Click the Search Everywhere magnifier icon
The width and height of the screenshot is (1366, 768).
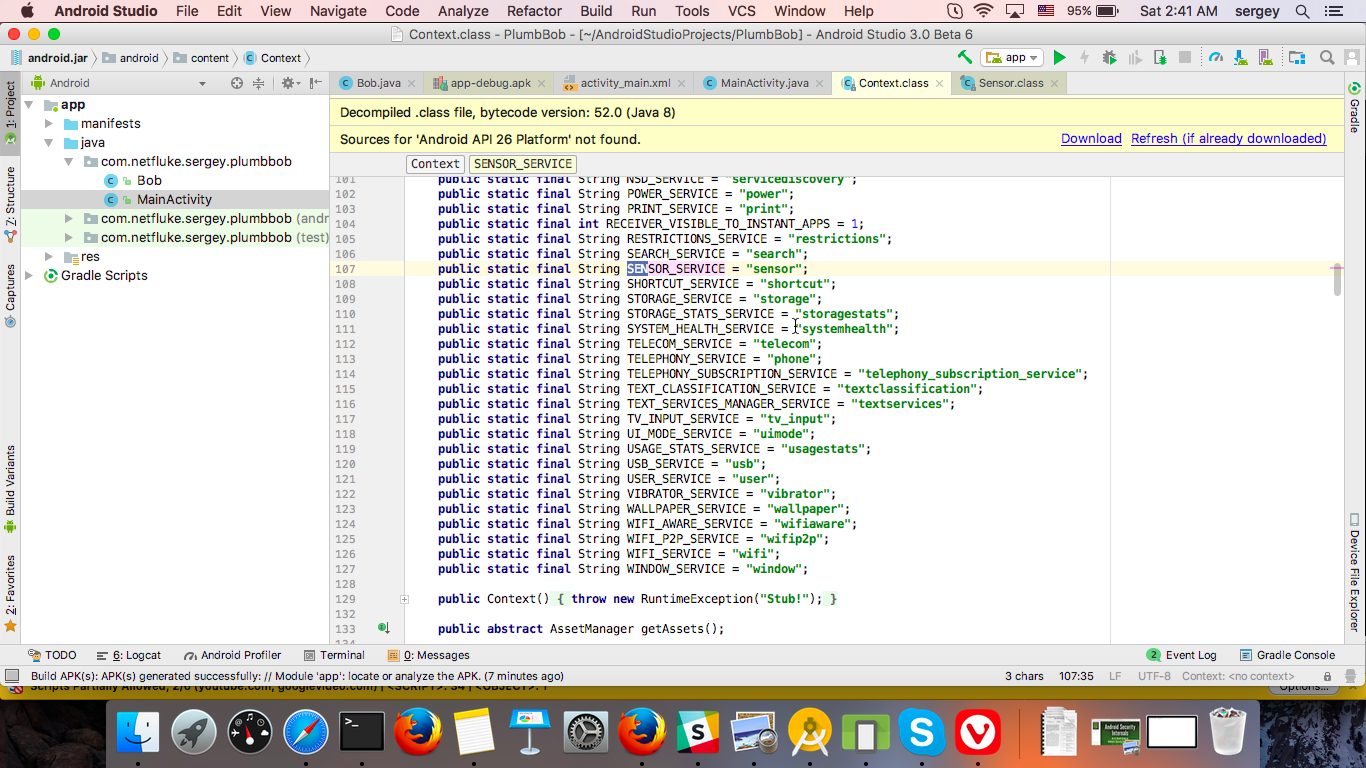(x=1327, y=58)
